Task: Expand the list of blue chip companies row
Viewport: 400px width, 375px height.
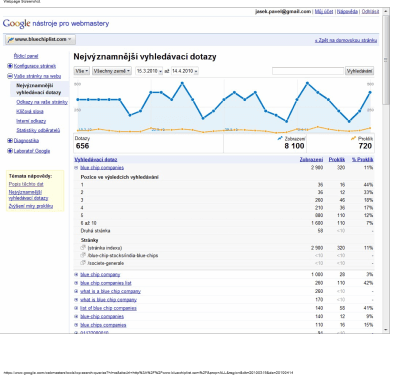Action: coord(76,308)
